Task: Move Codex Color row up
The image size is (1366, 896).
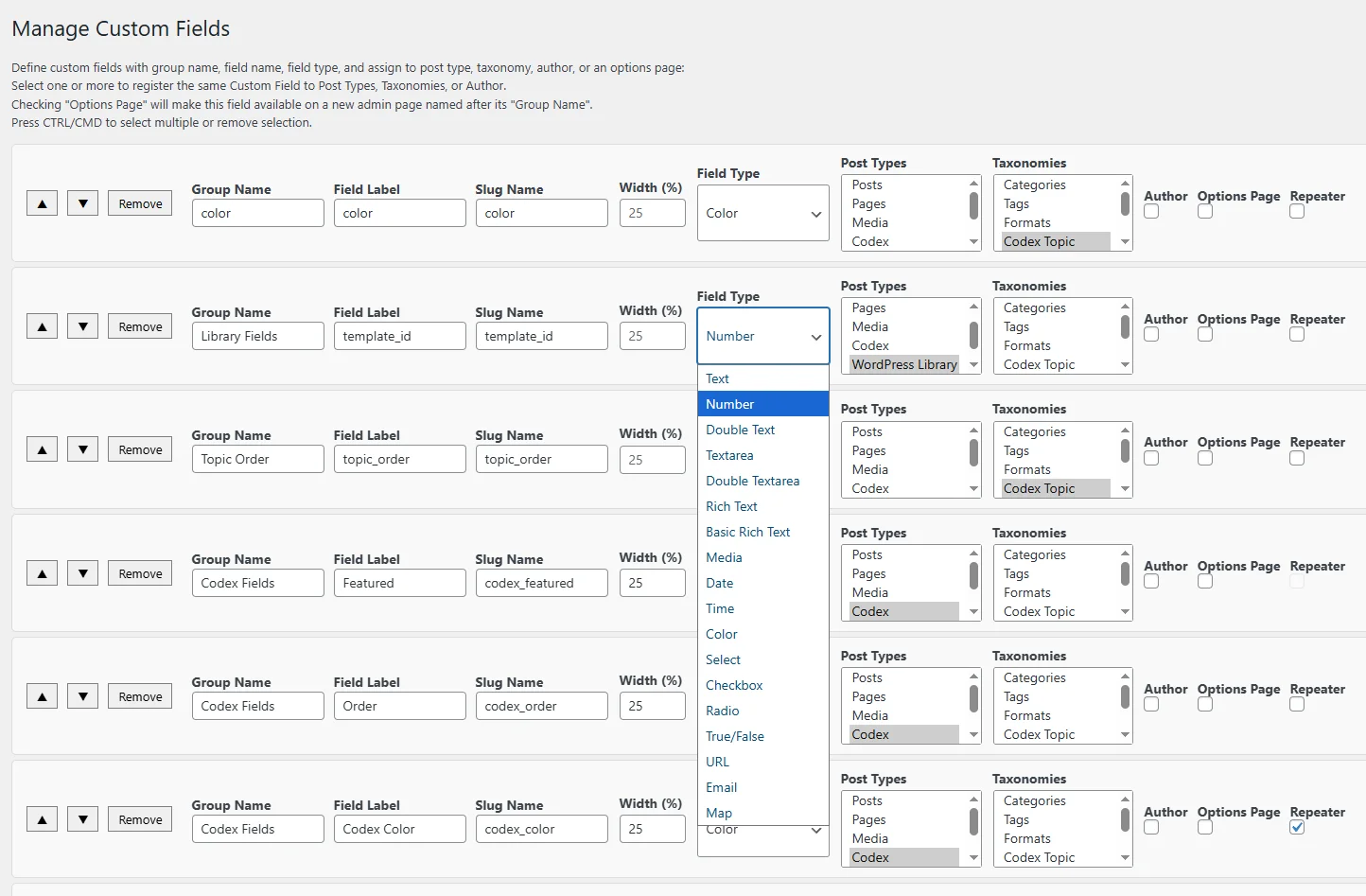Action: [42, 819]
